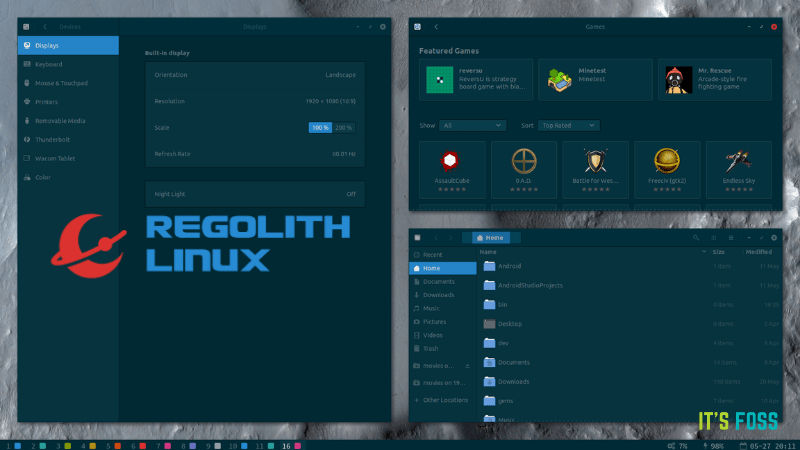Open the Freeciv (gtk2) game tile
Viewport: 800px width, 450px height.
pos(667,170)
